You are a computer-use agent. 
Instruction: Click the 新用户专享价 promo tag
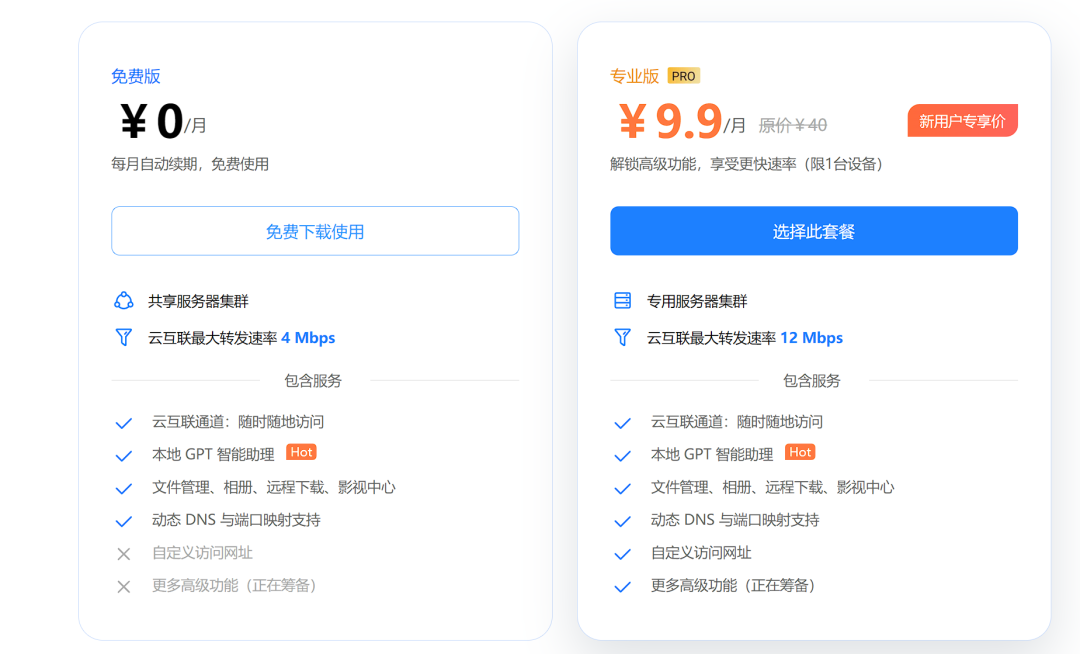(962, 120)
